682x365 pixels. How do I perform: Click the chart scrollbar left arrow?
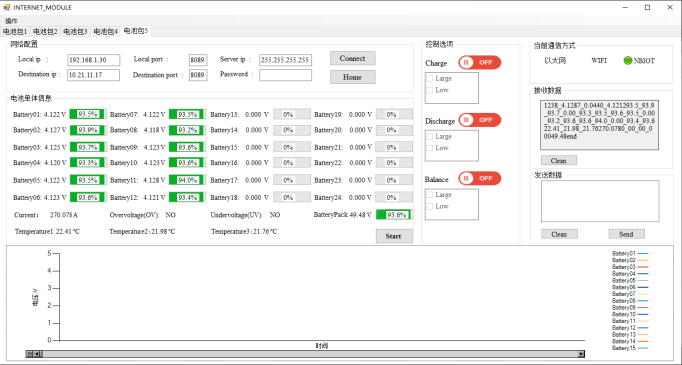coord(37,354)
